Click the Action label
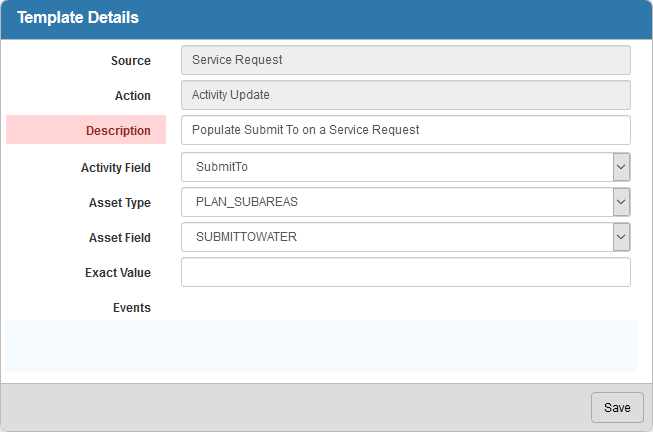 tap(133, 95)
